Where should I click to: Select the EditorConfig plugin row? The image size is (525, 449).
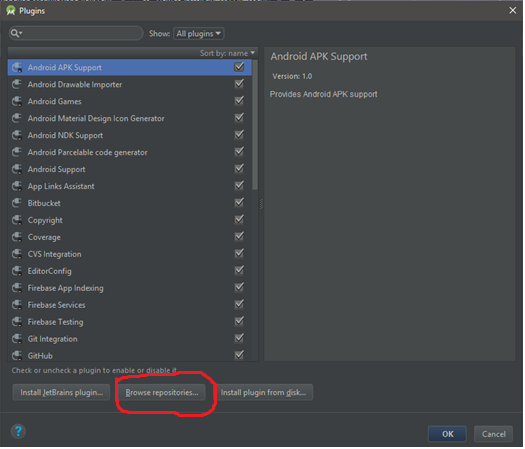pos(130,271)
